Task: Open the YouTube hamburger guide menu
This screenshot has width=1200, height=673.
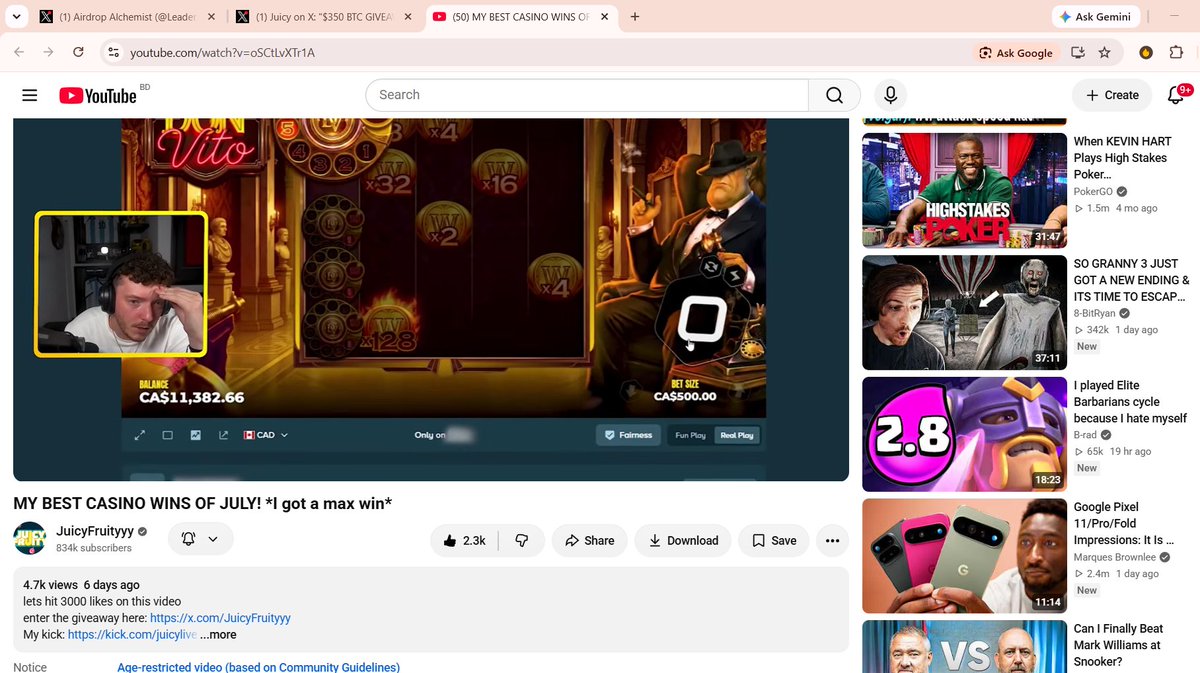Action: point(30,95)
